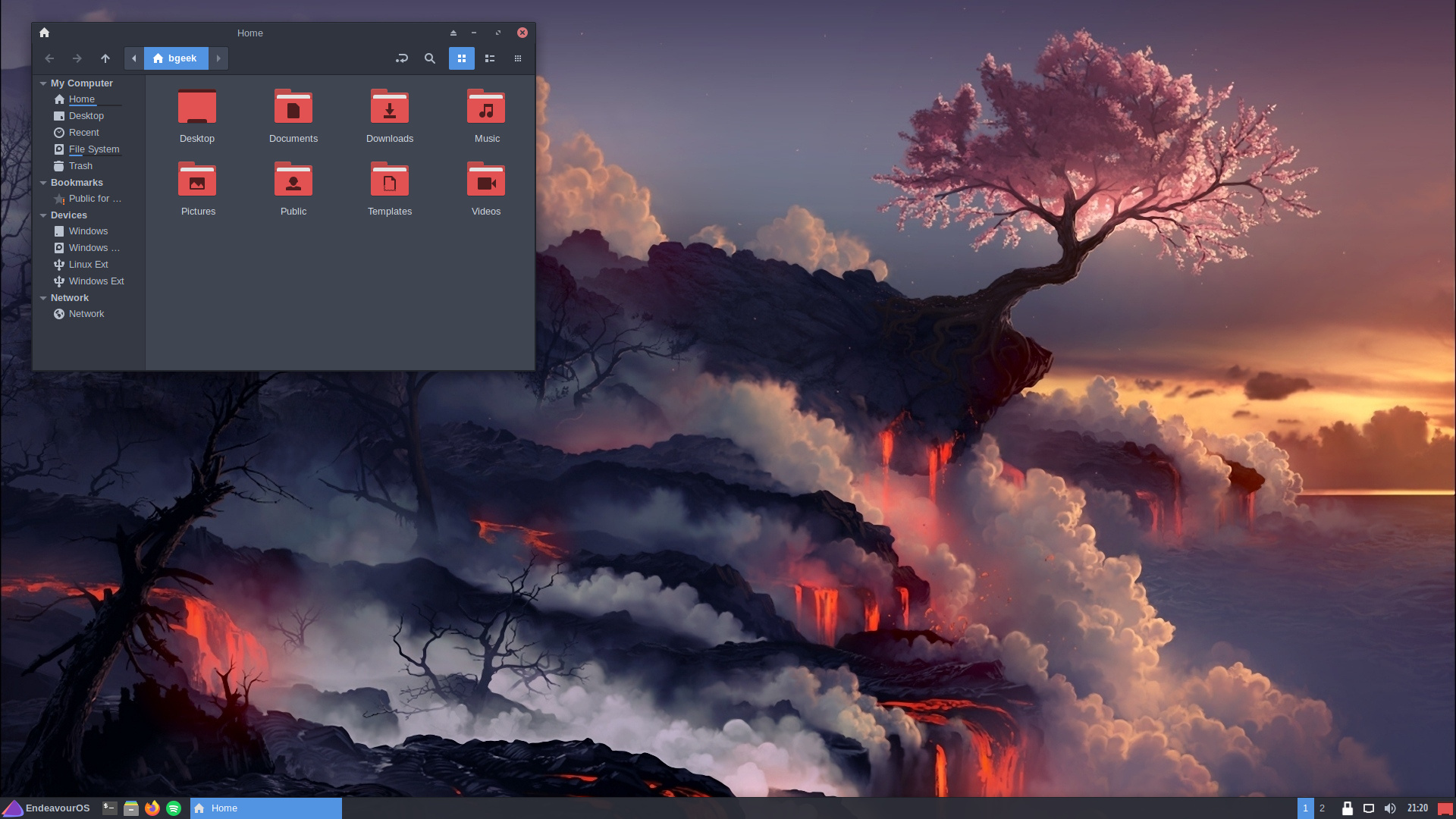Switch to workspace 2
Image resolution: width=1456 pixels, height=819 pixels.
1322,808
